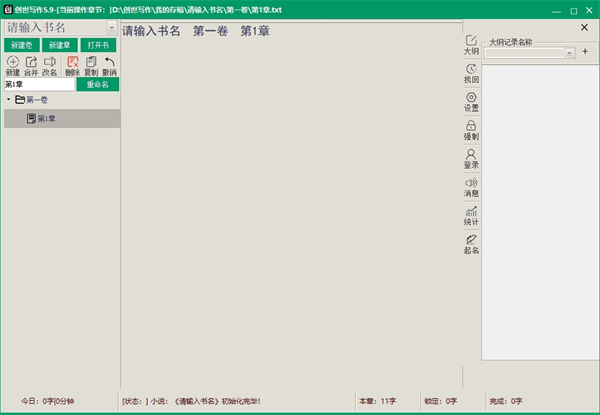This screenshot has width=600, height=415.
Task: Collapse the 第一卷 tree node
Action: 9,100
